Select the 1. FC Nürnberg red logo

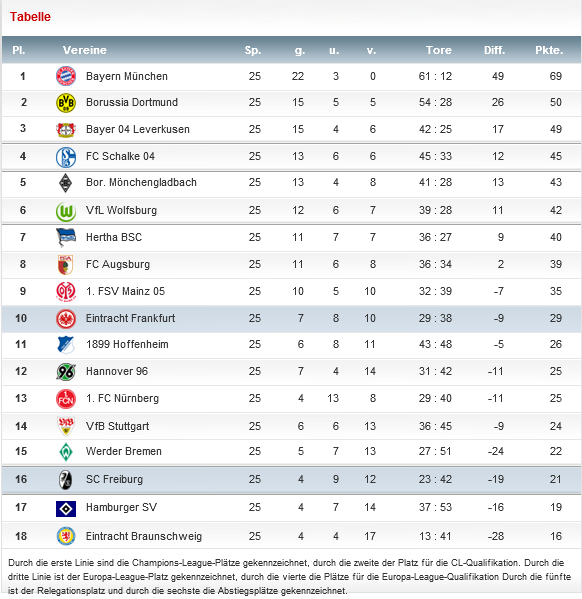[66, 399]
